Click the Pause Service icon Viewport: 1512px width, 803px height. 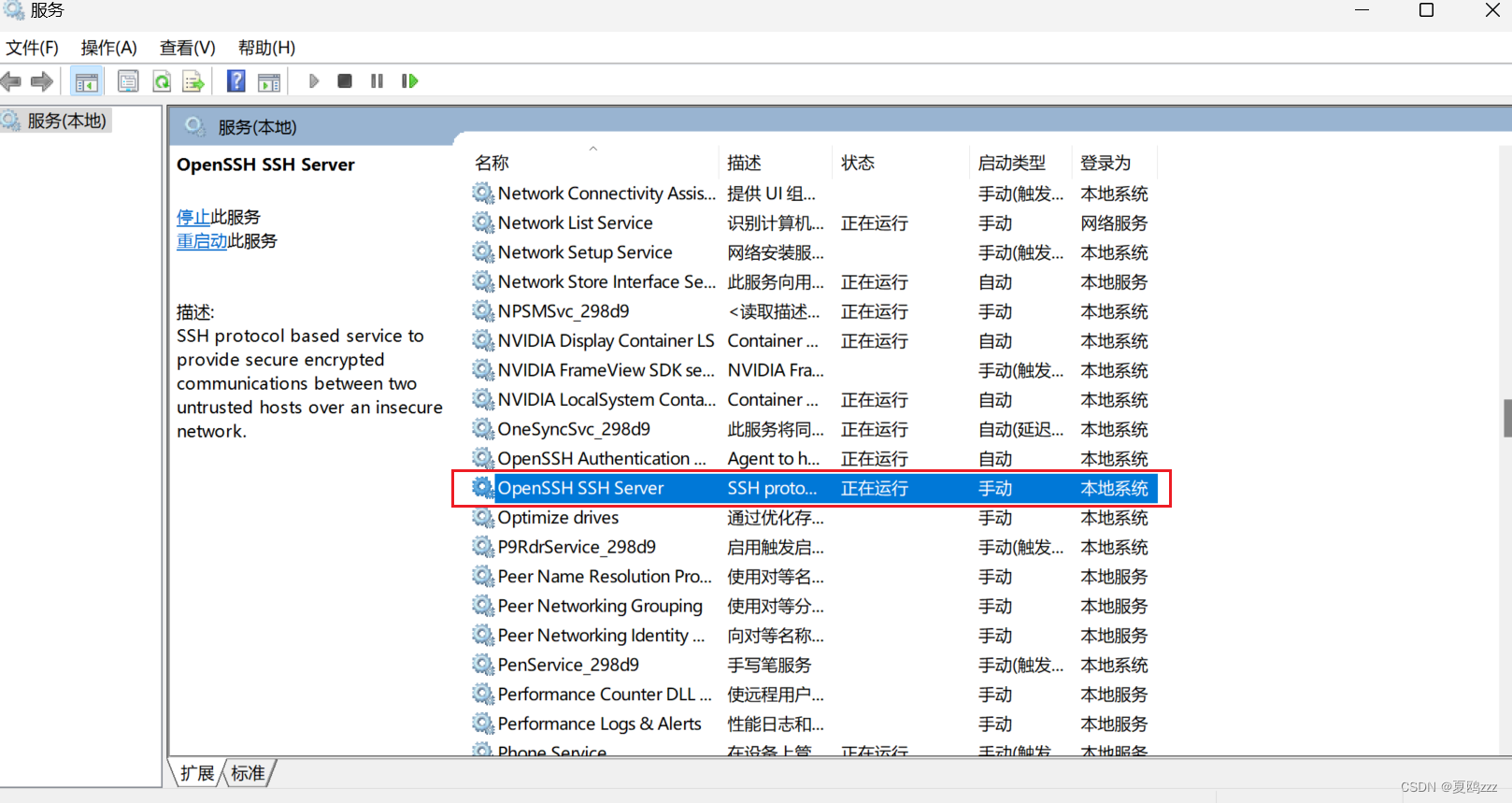click(377, 81)
